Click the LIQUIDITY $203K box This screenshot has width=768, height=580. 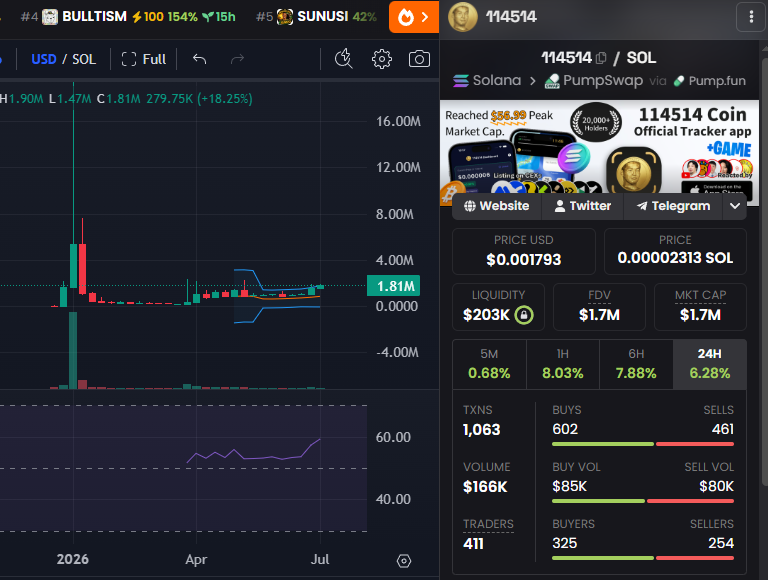tap(498, 307)
